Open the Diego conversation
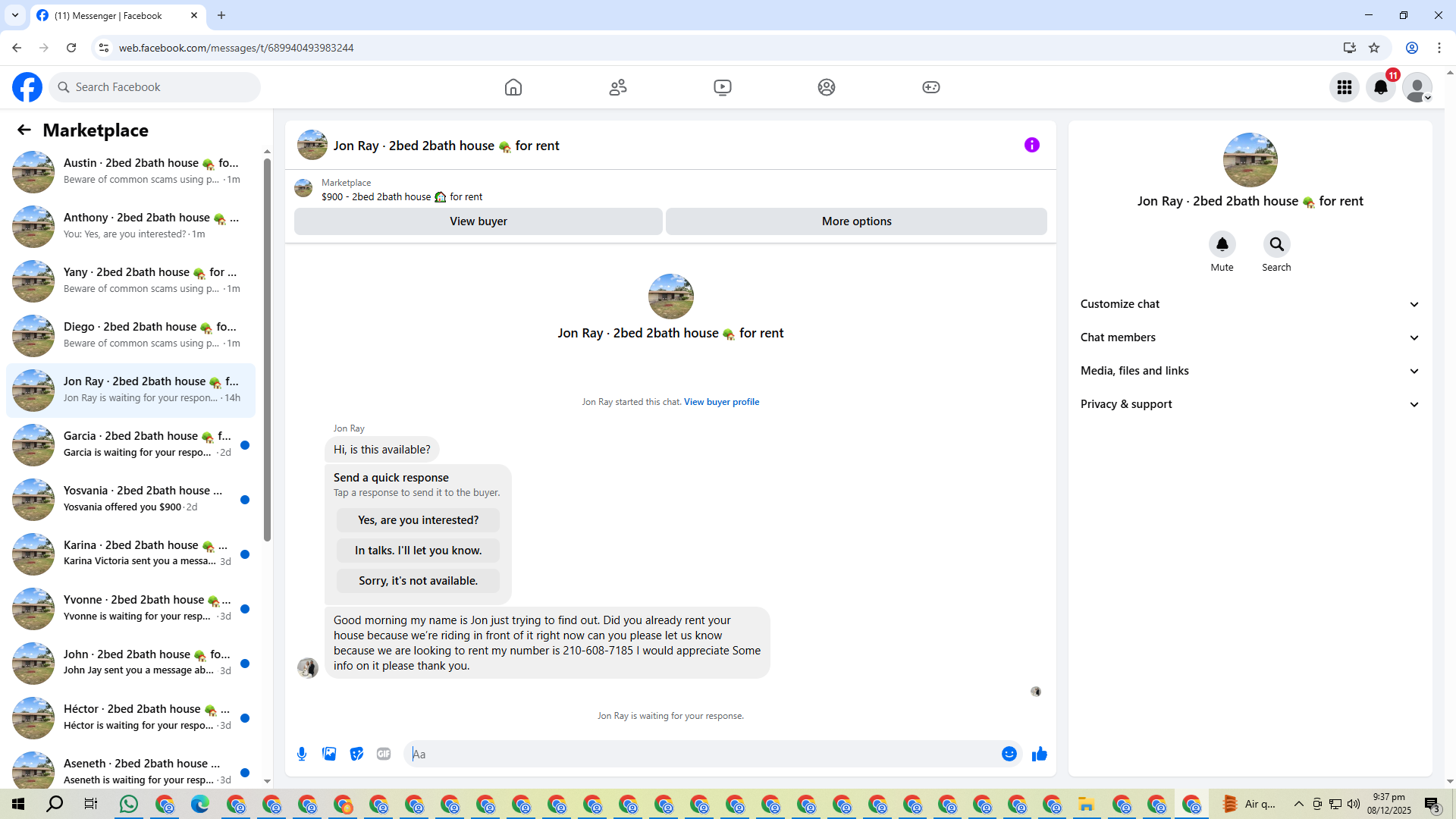The image size is (1456, 819). point(131,336)
